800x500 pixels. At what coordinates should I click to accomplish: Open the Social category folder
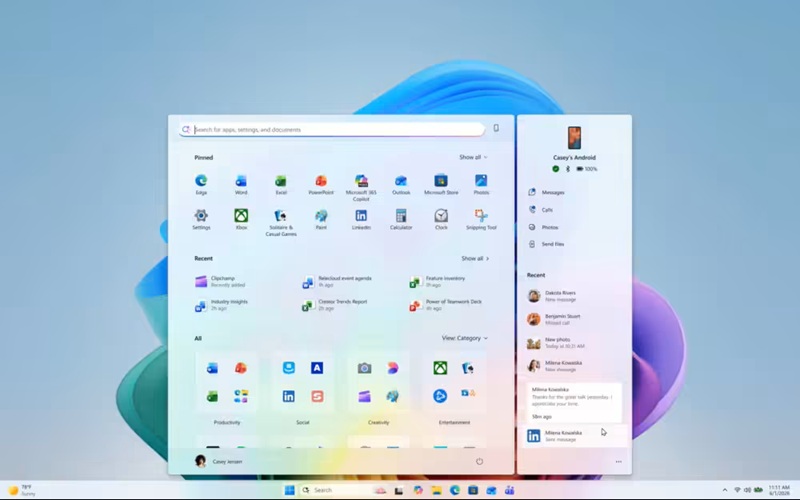[303, 383]
